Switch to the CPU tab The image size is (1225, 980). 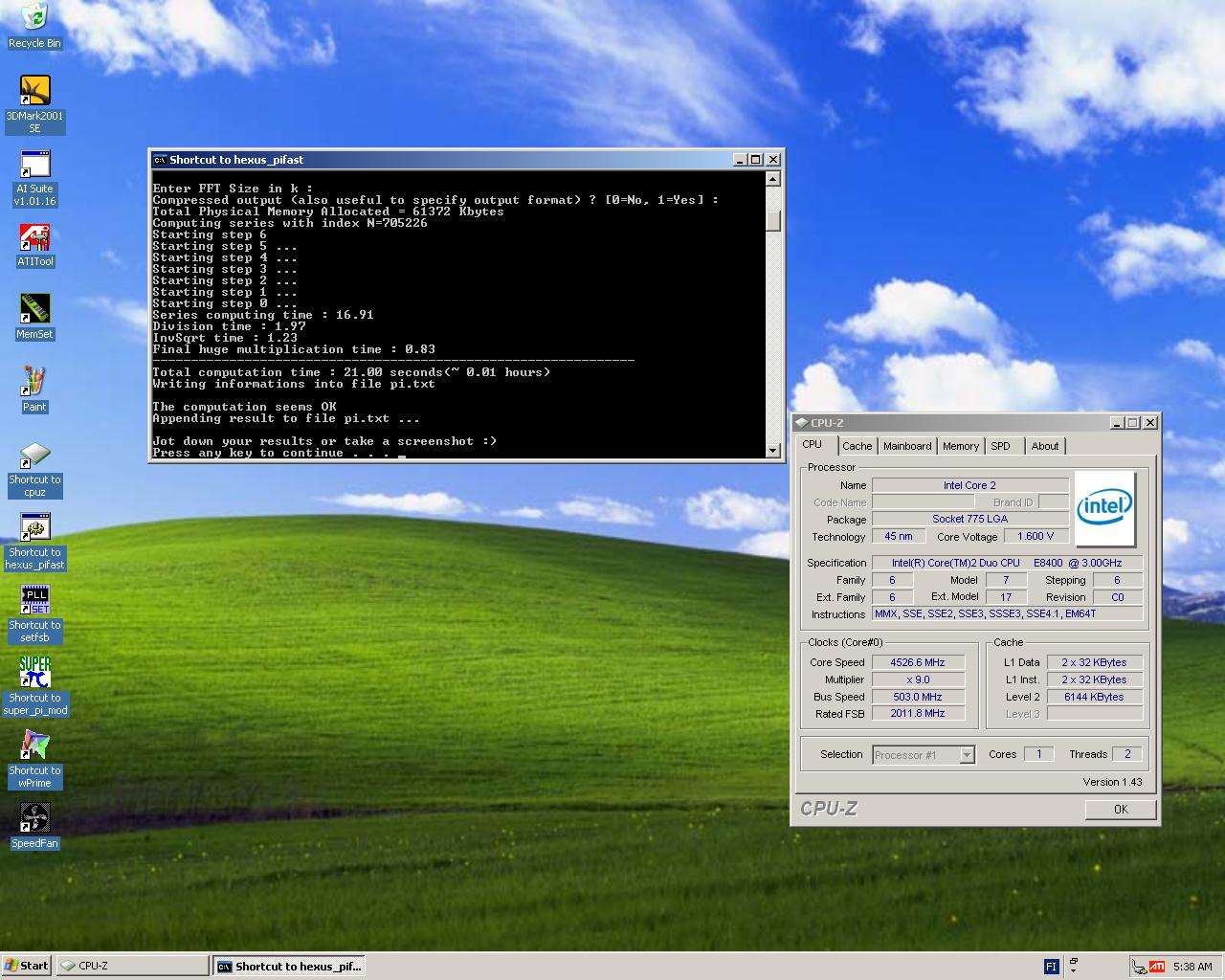point(813,445)
